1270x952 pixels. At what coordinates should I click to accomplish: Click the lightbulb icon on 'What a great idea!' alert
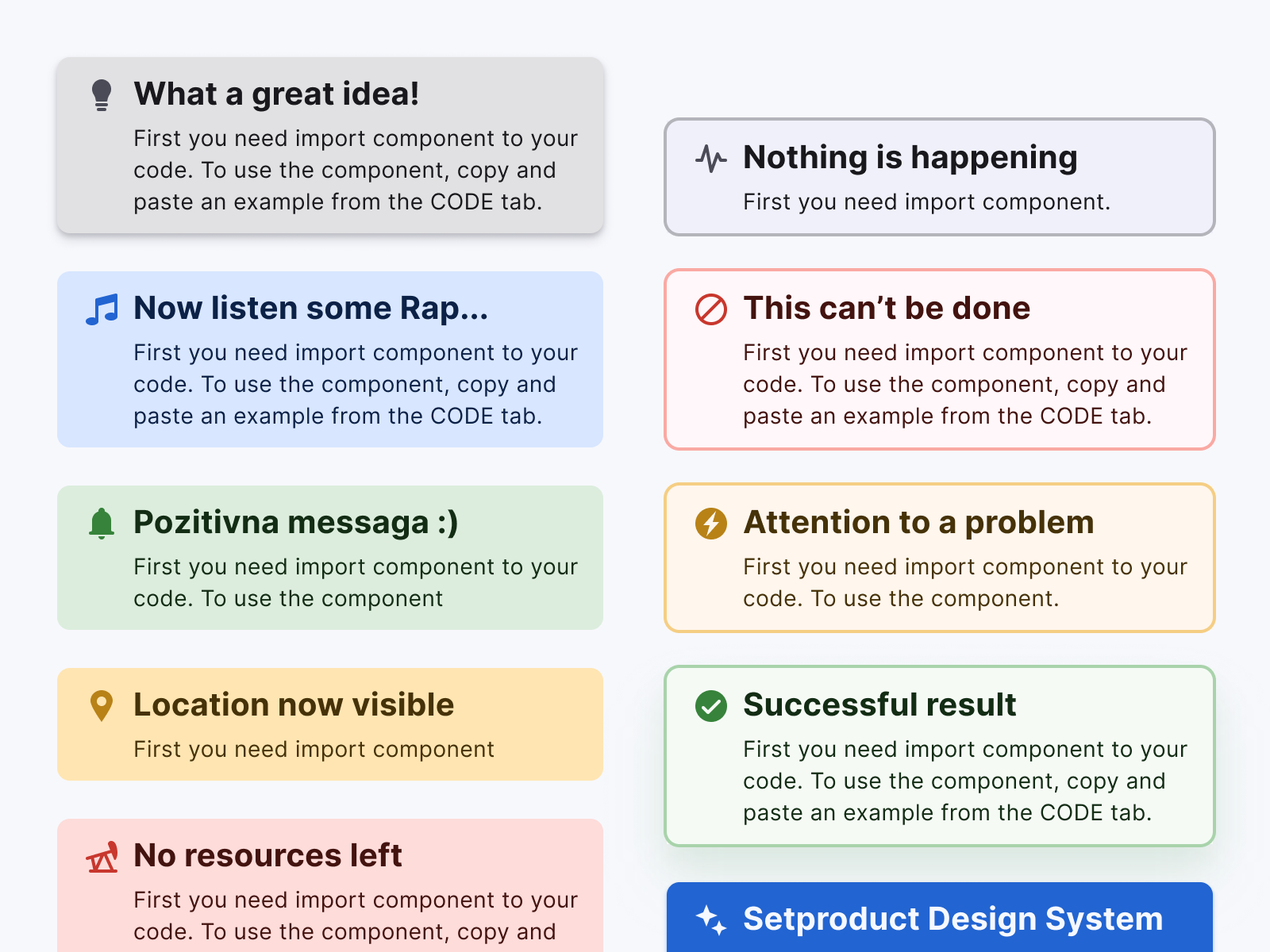[102, 93]
